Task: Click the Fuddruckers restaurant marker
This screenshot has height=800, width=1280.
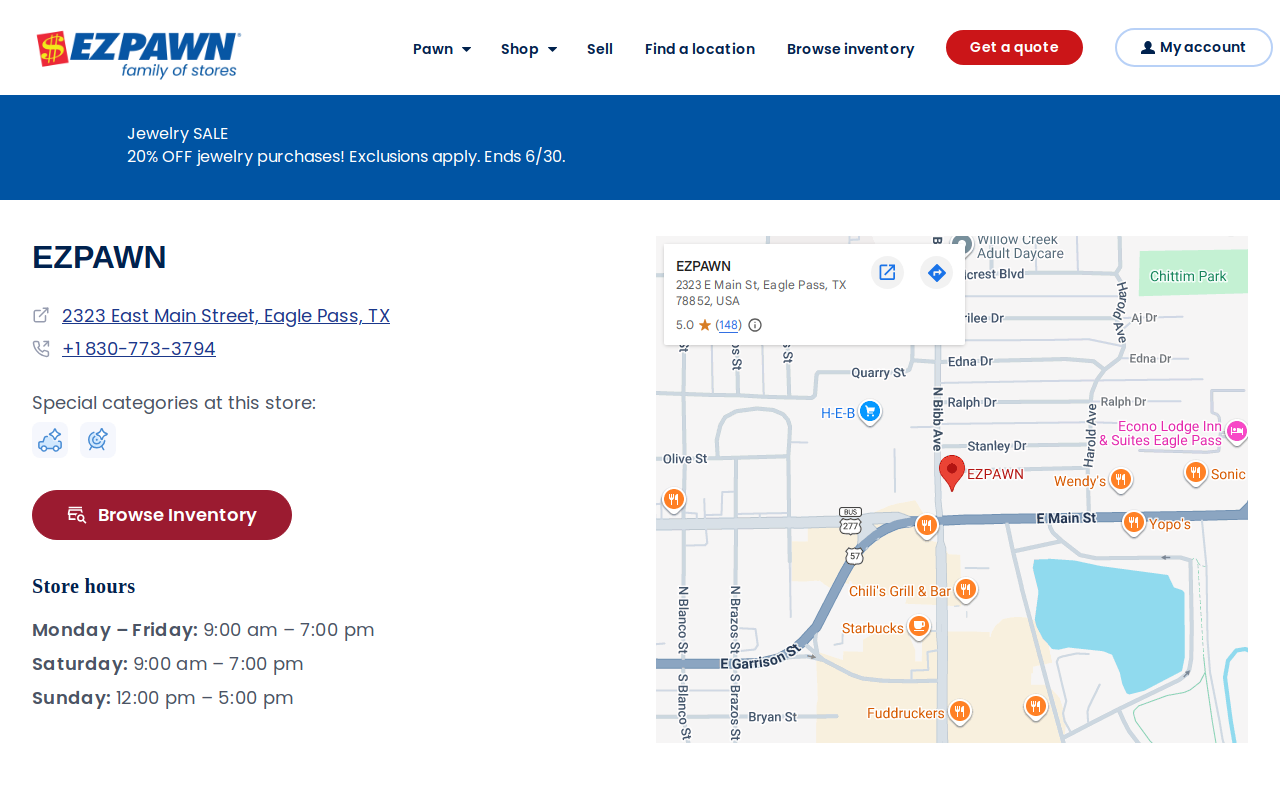Action: click(x=960, y=712)
